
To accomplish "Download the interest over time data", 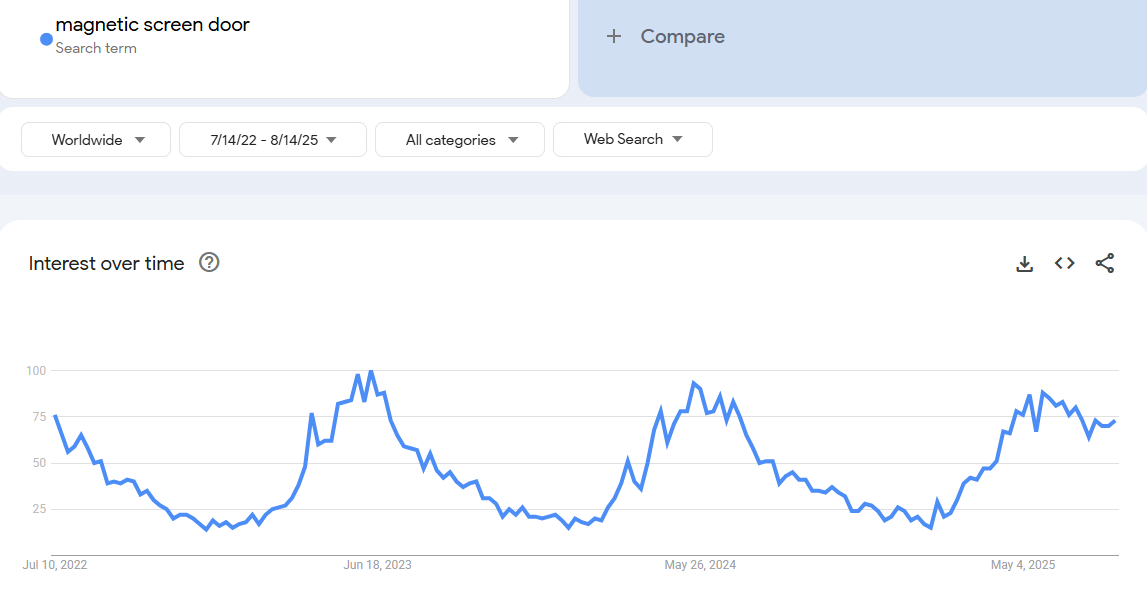I will point(1024,264).
